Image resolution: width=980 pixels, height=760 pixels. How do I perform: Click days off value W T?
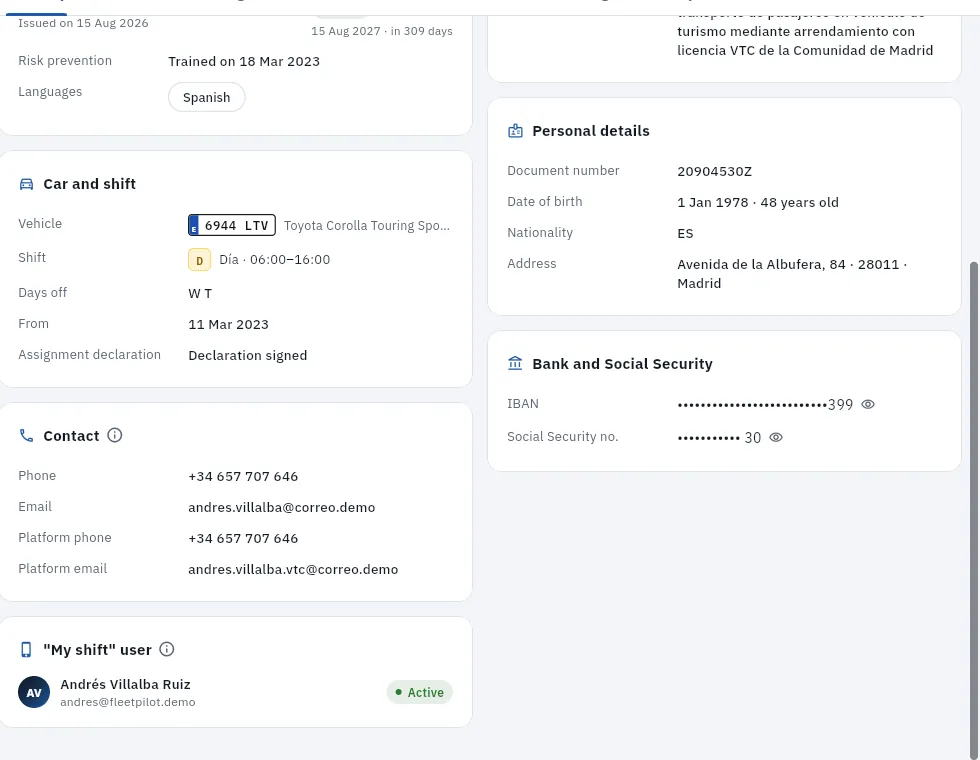coord(200,294)
